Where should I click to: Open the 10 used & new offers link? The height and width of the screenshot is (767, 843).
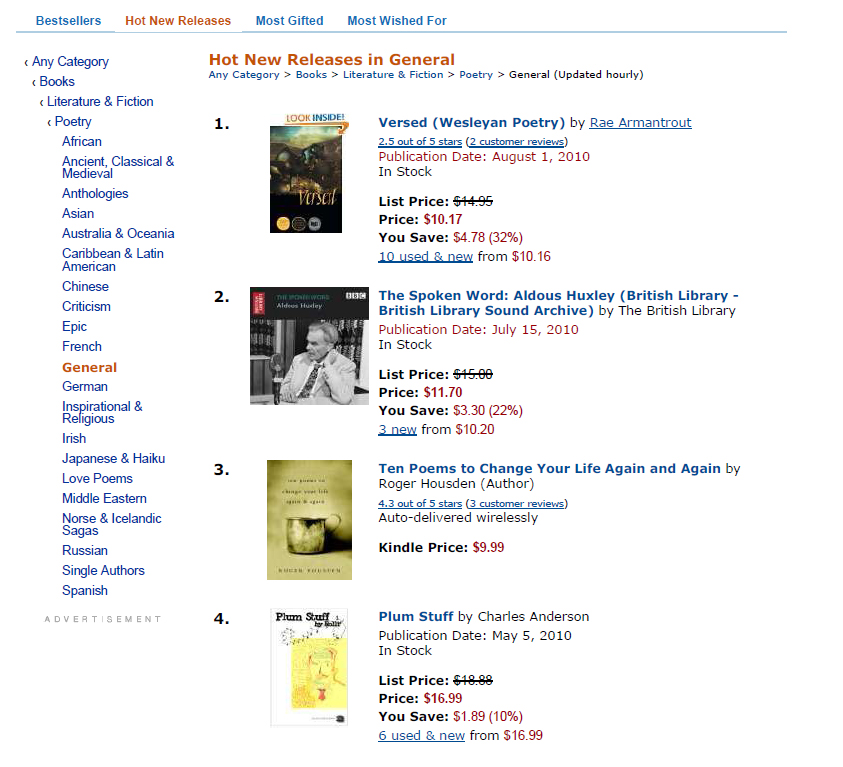click(425, 256)
